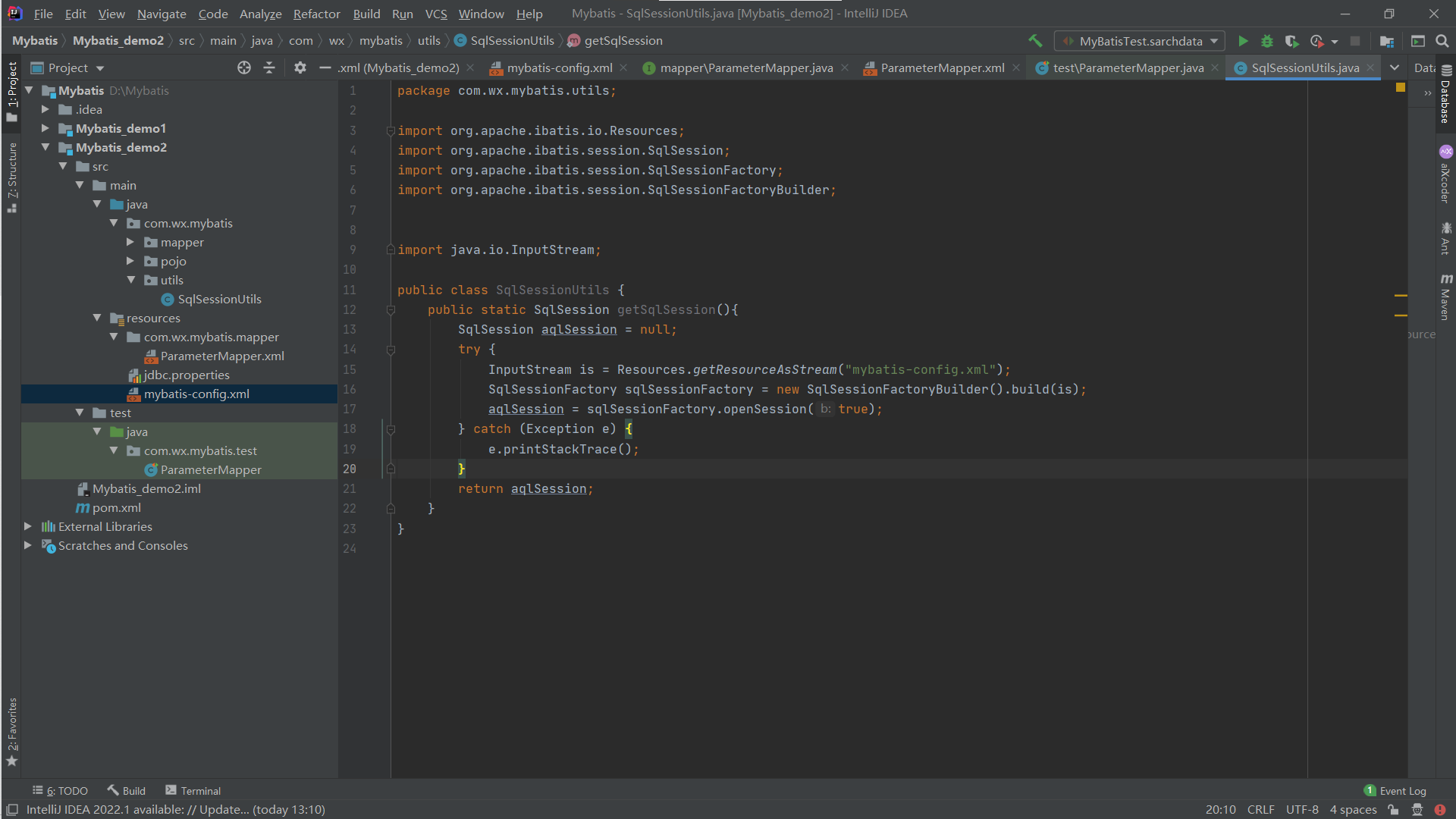This screenshot has width=1456, height=819.
Task: Start debugging with the bug icon
Action: point(1266,41)
